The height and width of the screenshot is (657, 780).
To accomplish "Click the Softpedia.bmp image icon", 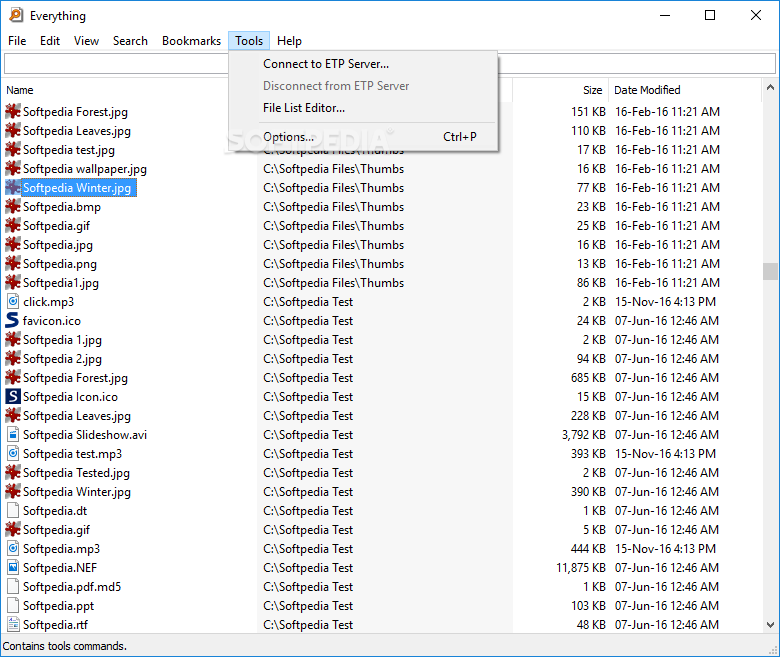I will [x=13, y=206].
